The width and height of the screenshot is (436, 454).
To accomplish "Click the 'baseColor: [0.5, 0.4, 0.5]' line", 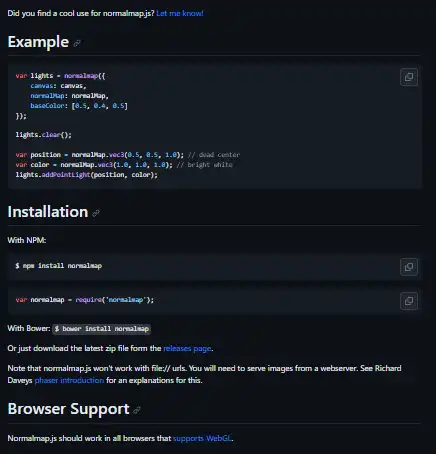I will (79, 106).
